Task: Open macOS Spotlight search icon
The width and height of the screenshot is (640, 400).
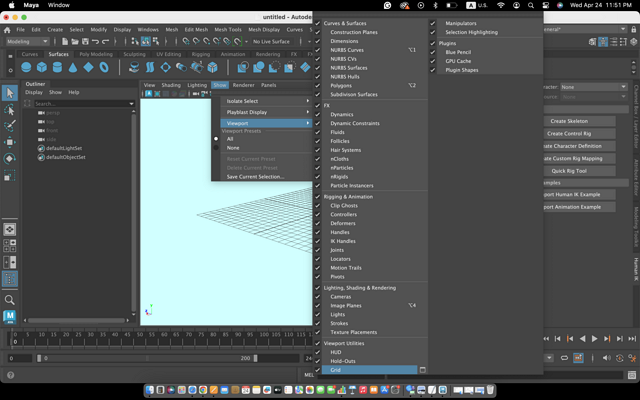Action: [x=531, y=5]
